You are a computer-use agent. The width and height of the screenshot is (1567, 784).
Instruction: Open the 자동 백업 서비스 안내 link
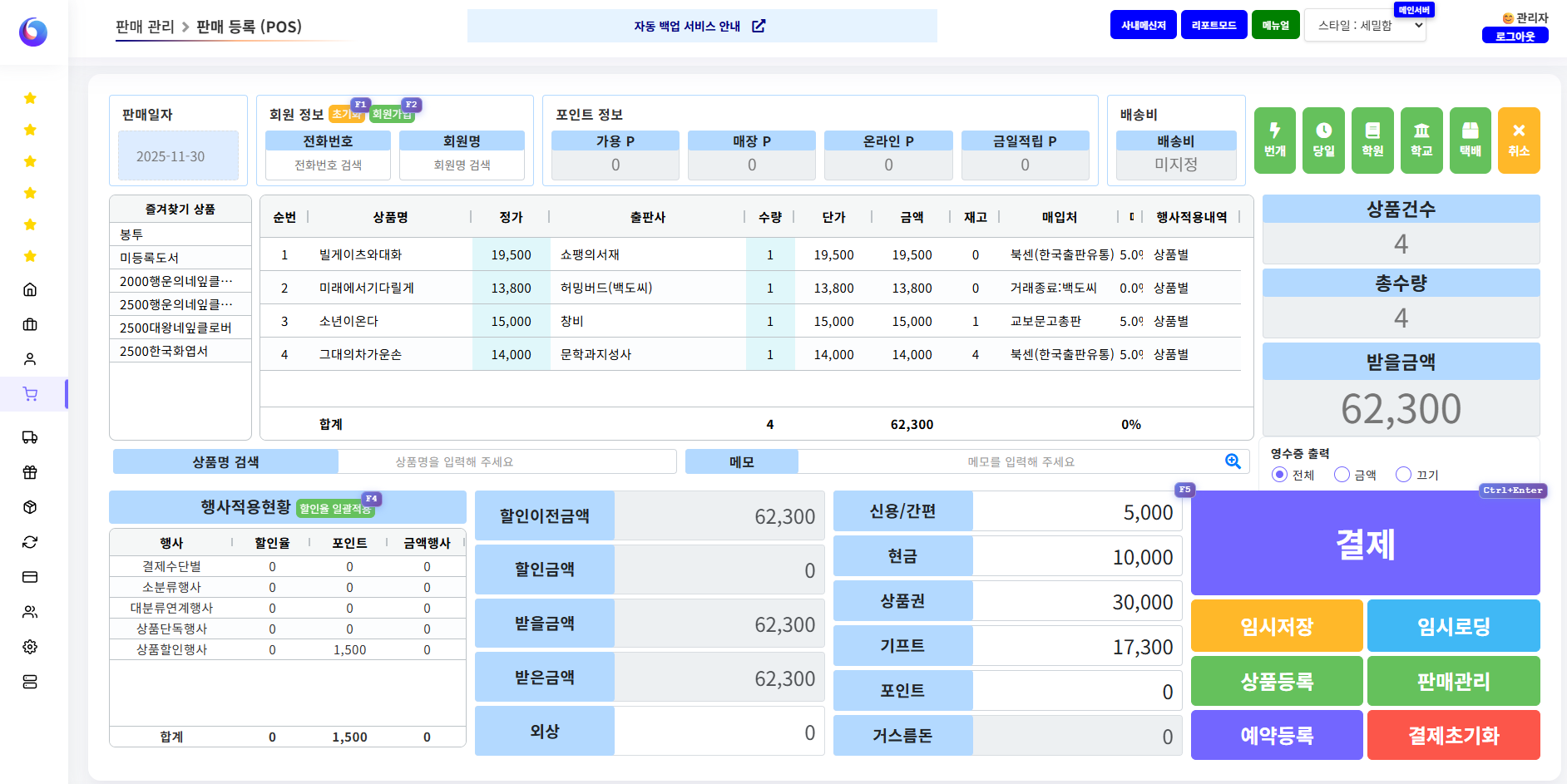[700, 26]
